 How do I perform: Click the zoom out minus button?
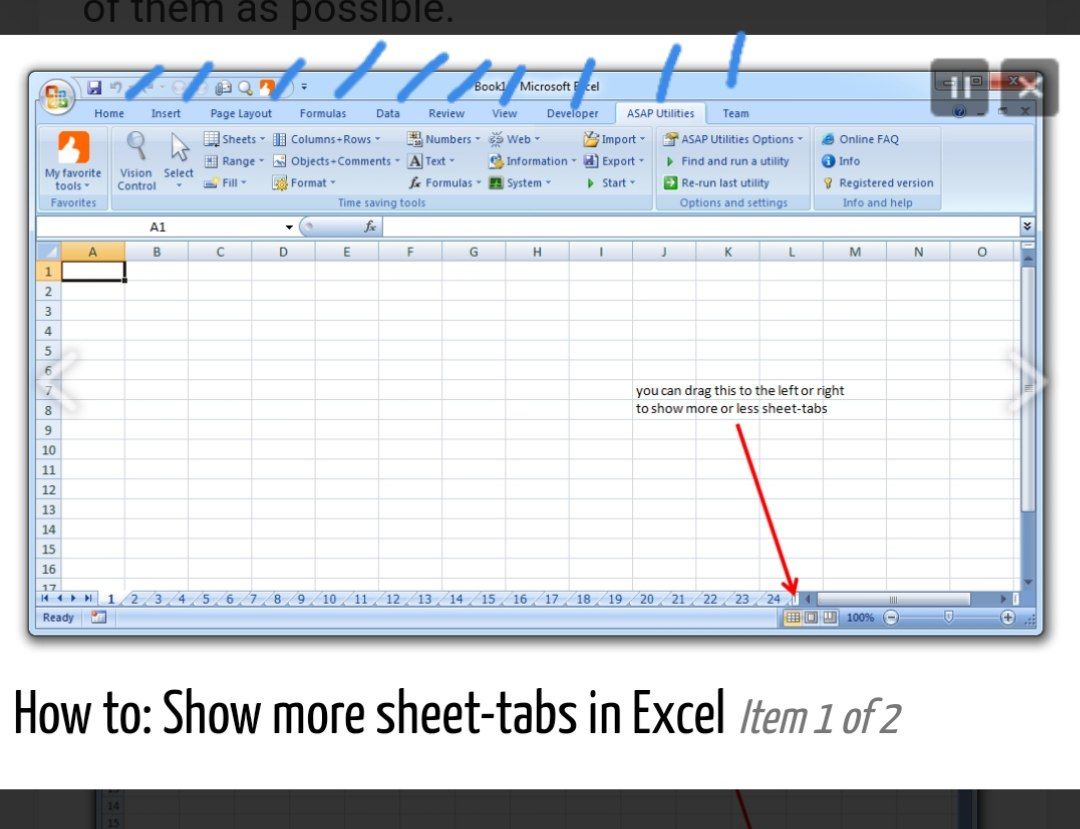coord(891,618)
